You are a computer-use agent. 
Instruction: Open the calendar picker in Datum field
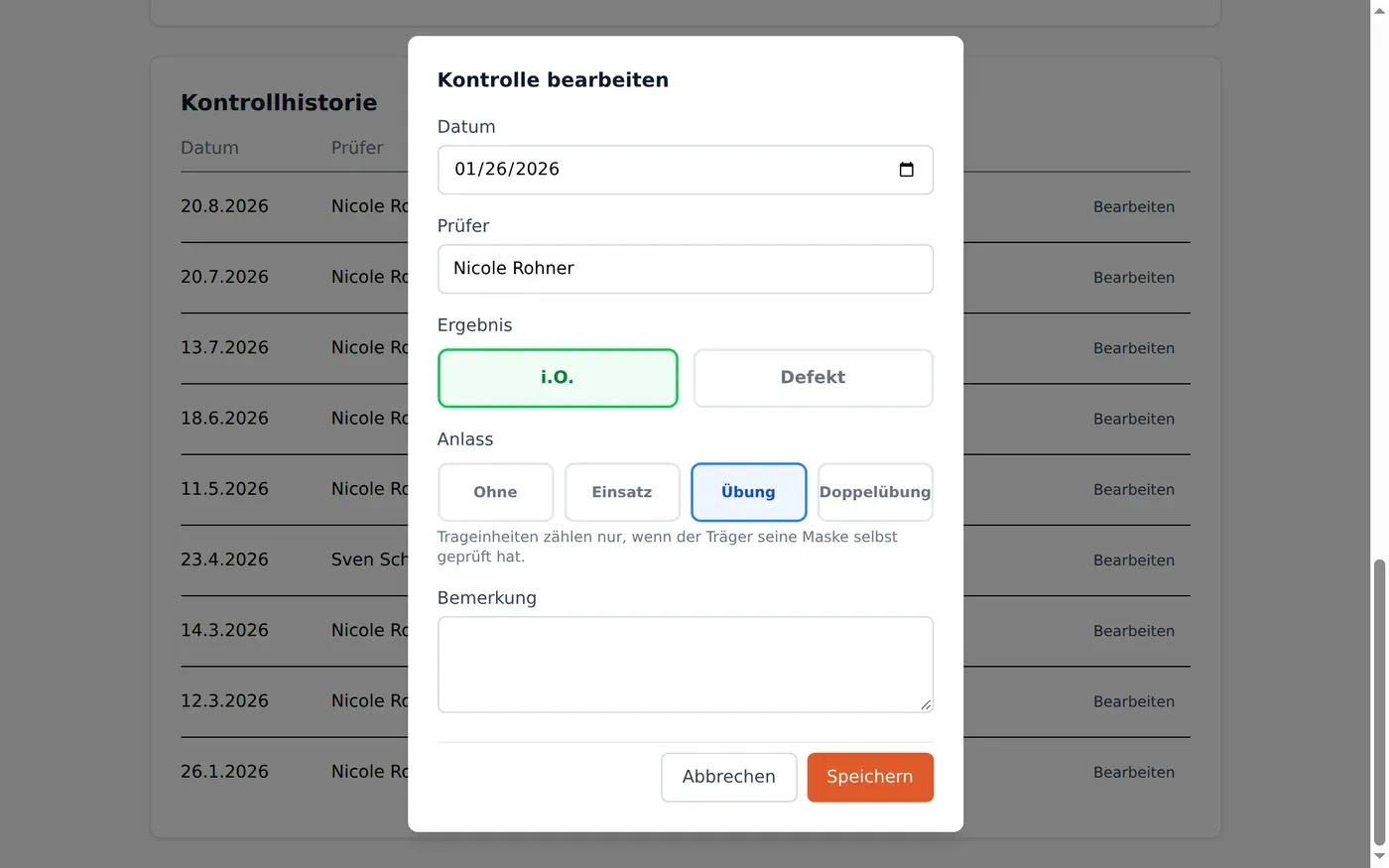[906, 170]
